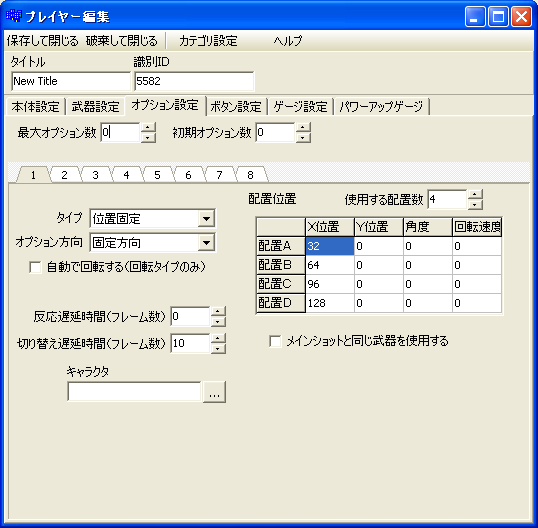This screenshot has height=528, width=538.
Task: Click 保存して閉じる menu item
Action: (x=43, y=41)
